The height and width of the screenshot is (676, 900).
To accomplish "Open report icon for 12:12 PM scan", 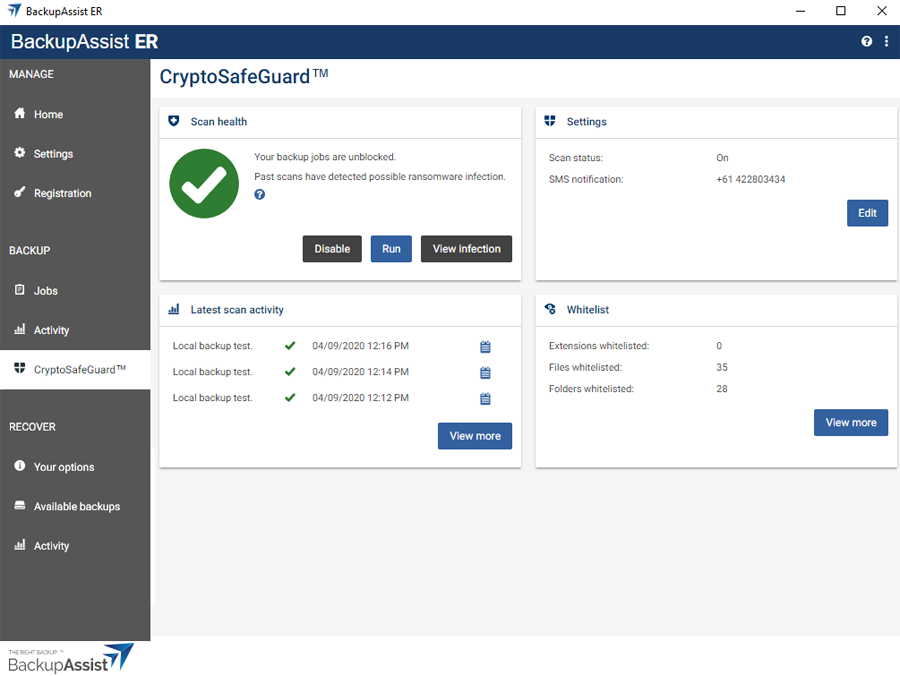I will pyautogui.click(x=485, y=399).
